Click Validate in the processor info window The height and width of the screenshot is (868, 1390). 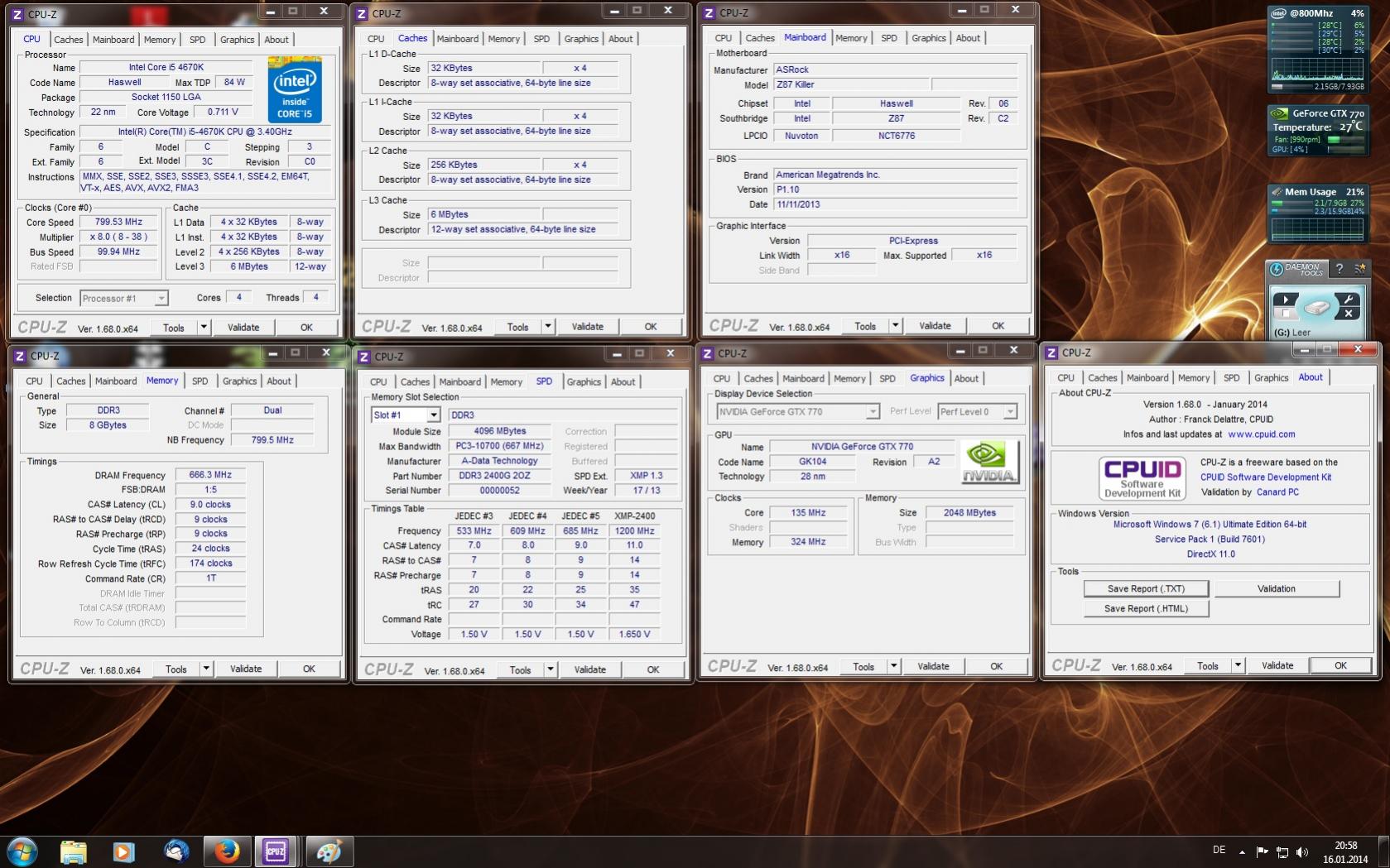[x=243, y=328]
